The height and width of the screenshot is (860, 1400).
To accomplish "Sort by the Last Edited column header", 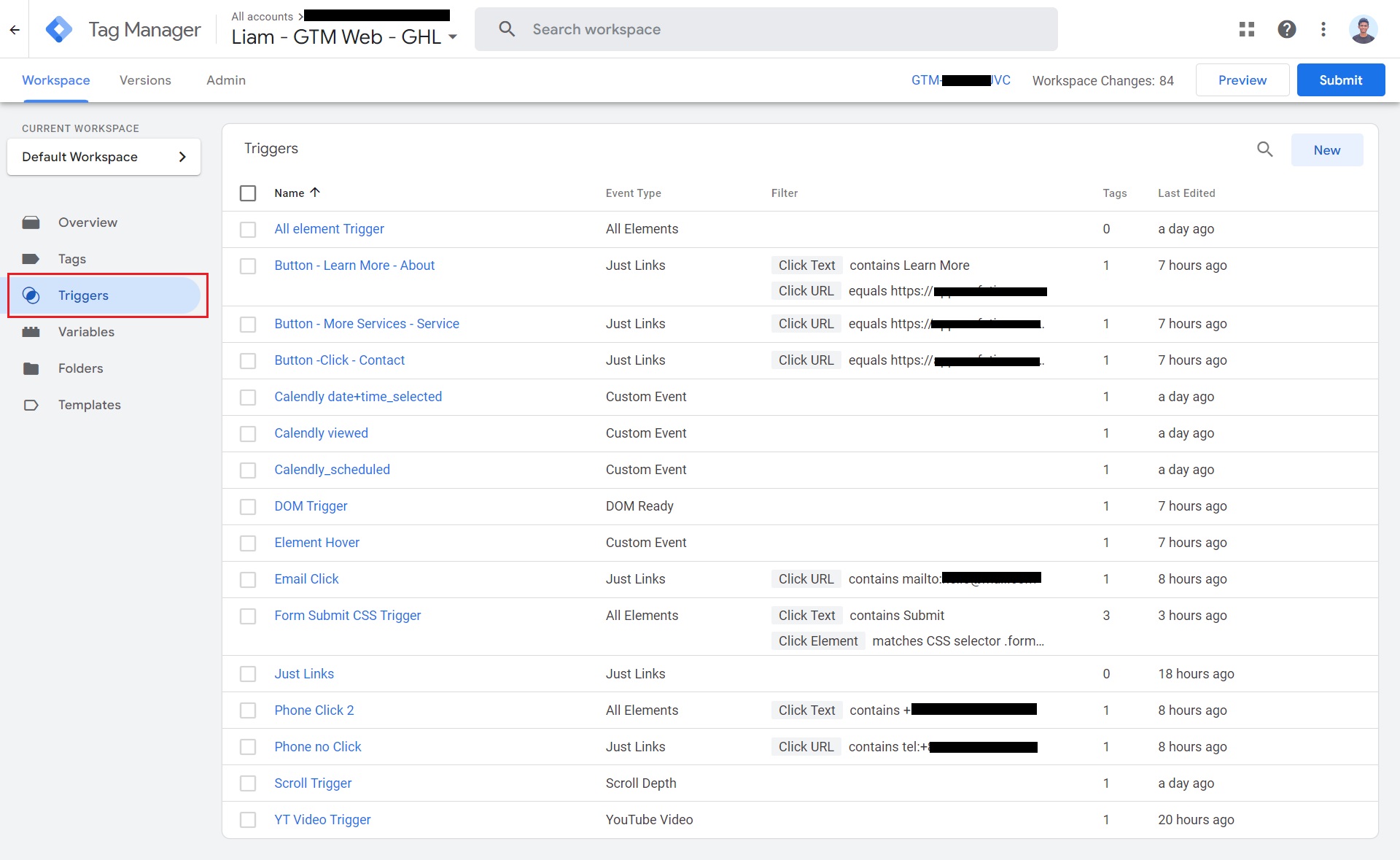I will point(1186,193).
